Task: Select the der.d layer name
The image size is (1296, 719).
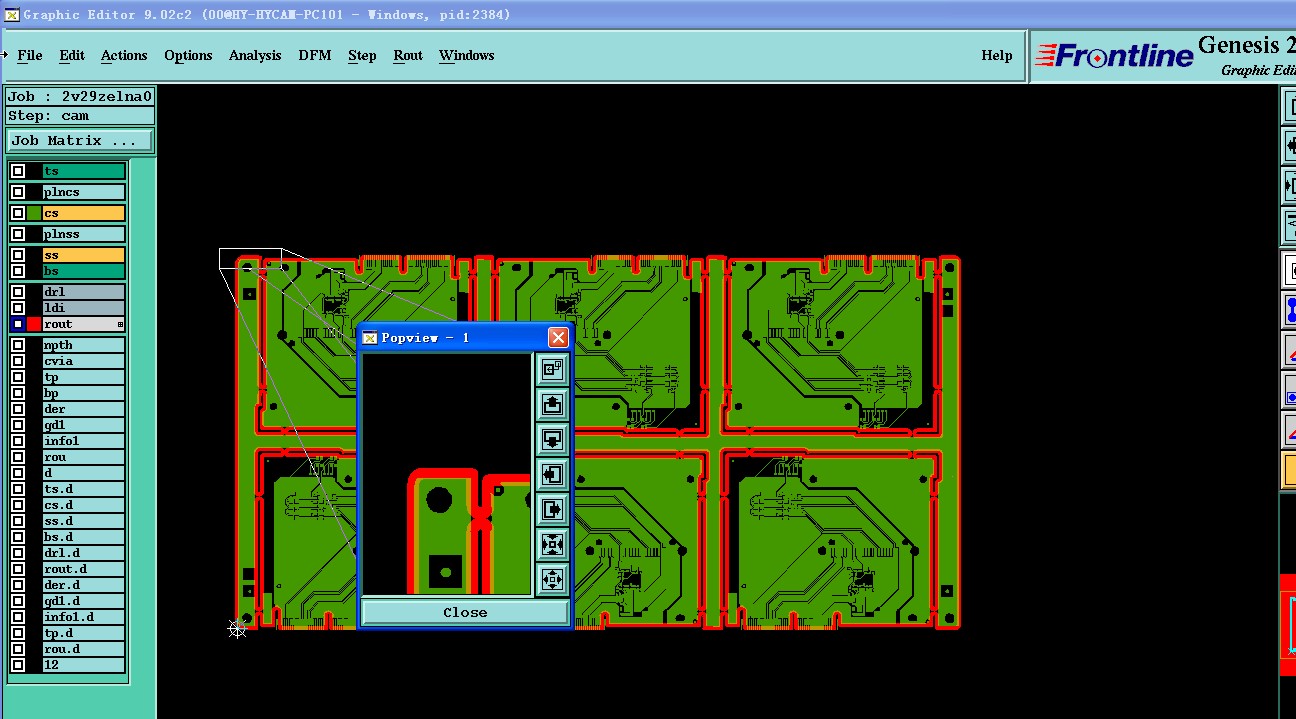Action: point(84,585)
